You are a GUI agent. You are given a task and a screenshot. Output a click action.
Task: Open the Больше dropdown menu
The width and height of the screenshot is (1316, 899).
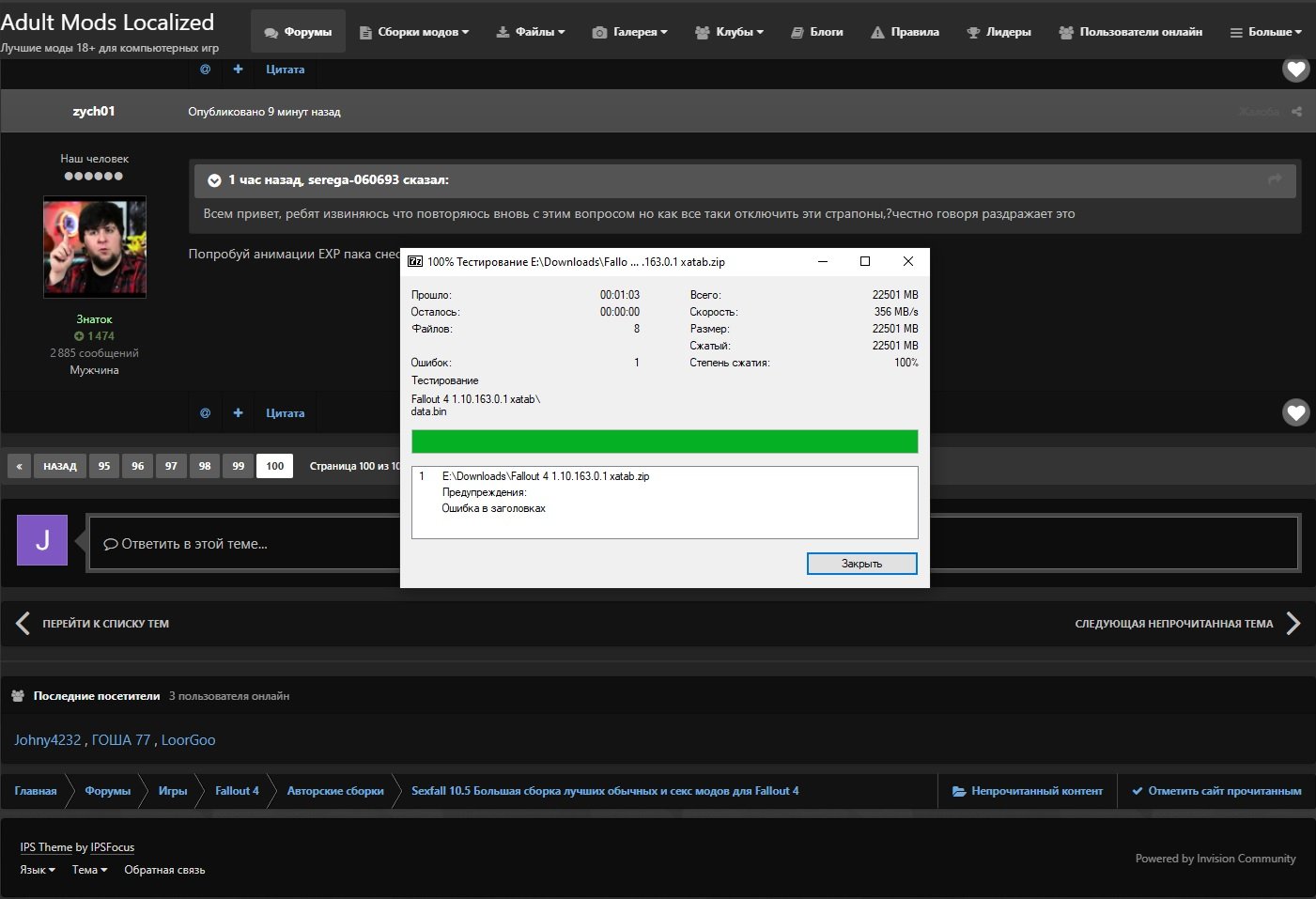1265,32
